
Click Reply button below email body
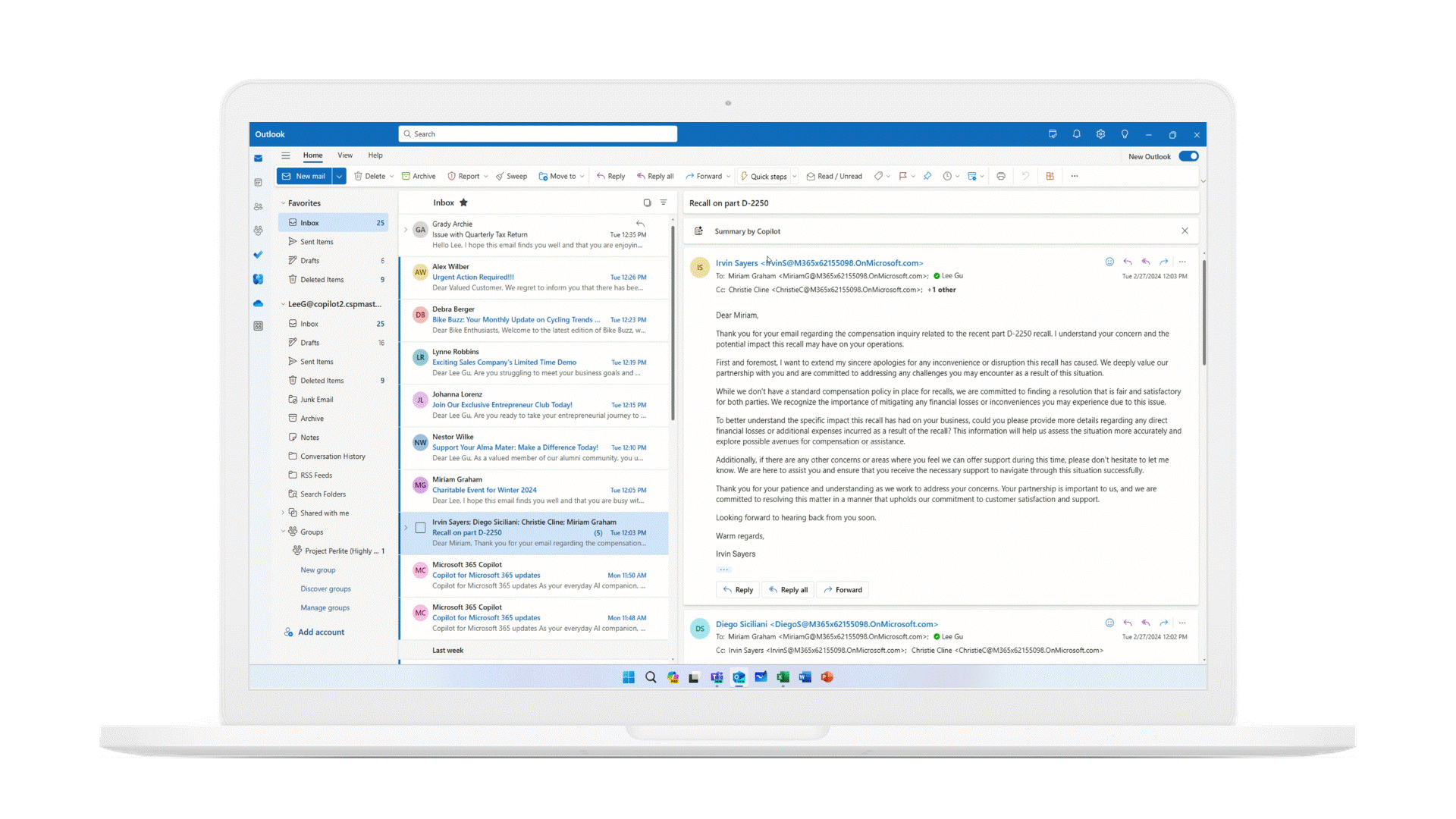pos(737,589)
